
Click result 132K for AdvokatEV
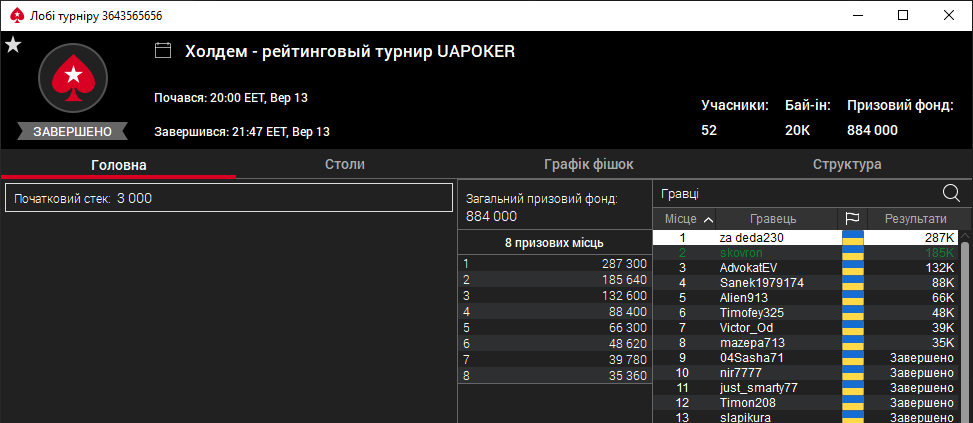click(x=939, y=267)
